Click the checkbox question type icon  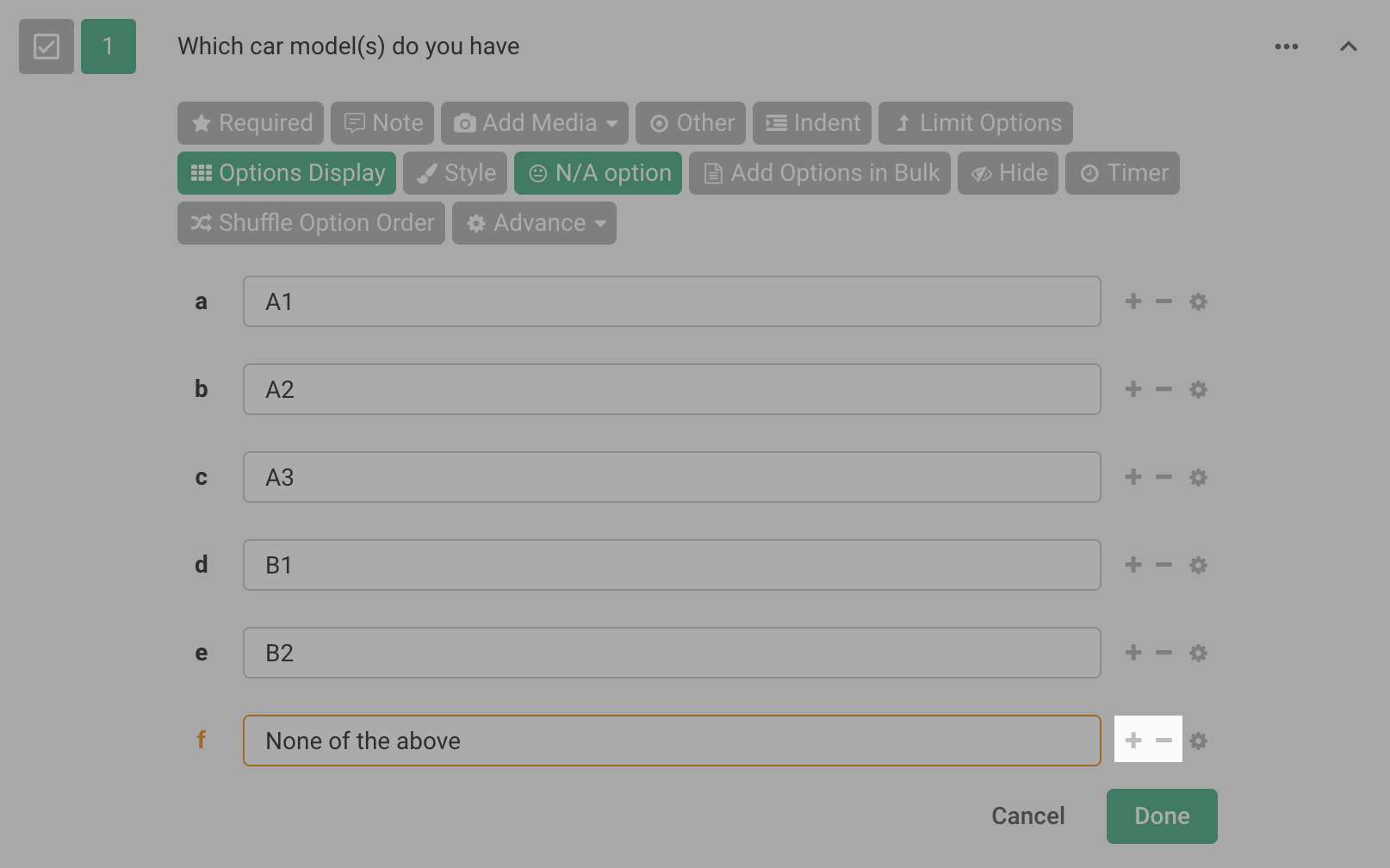(47, 46)
